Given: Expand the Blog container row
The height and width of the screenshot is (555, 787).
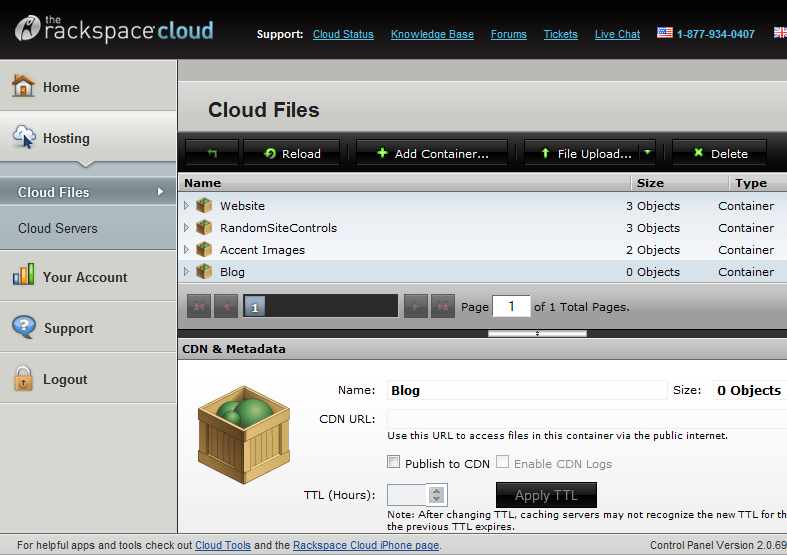Looking at the screenshot, I should coord(186,271).
